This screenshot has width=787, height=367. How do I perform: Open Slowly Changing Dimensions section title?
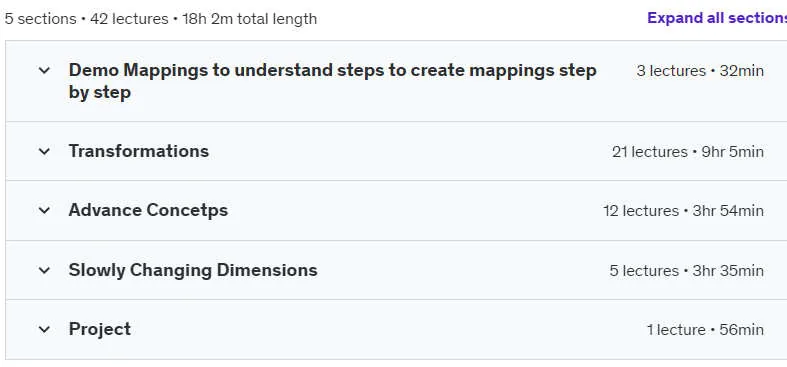193,270
